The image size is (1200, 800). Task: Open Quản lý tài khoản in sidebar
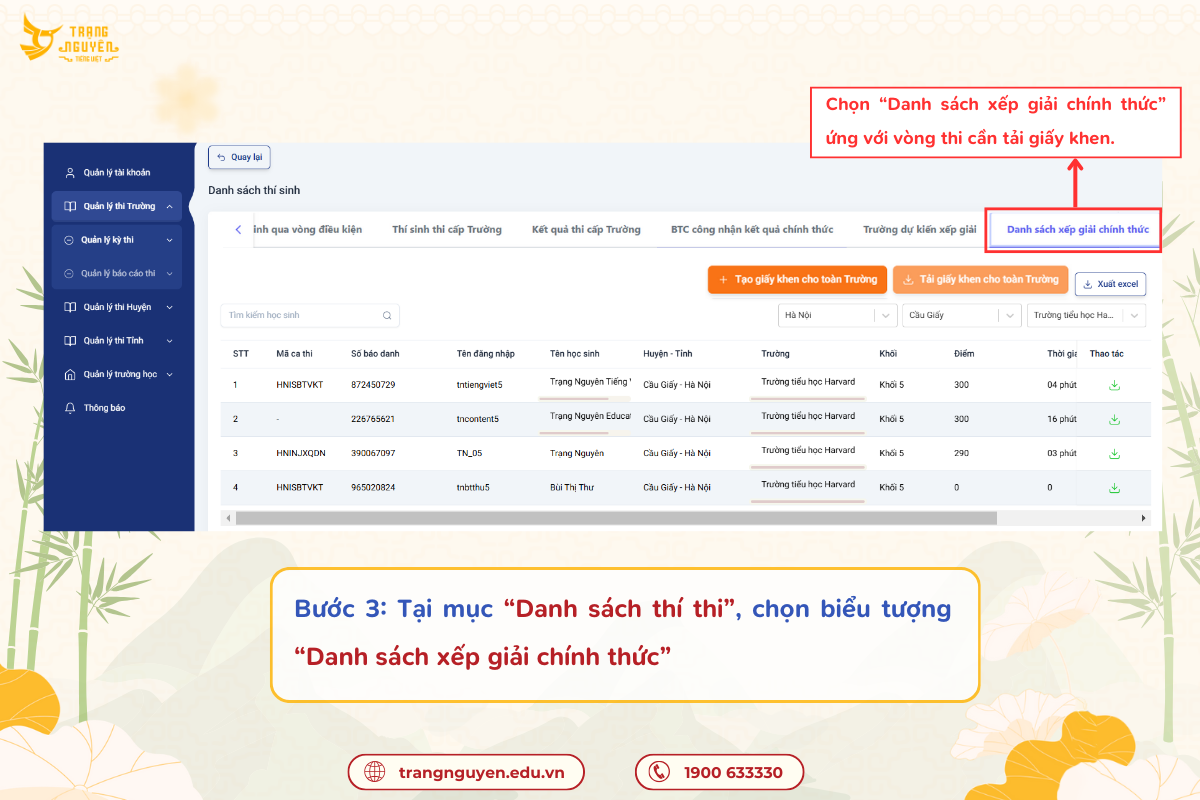pyautogui.click(x=117, y=173)
